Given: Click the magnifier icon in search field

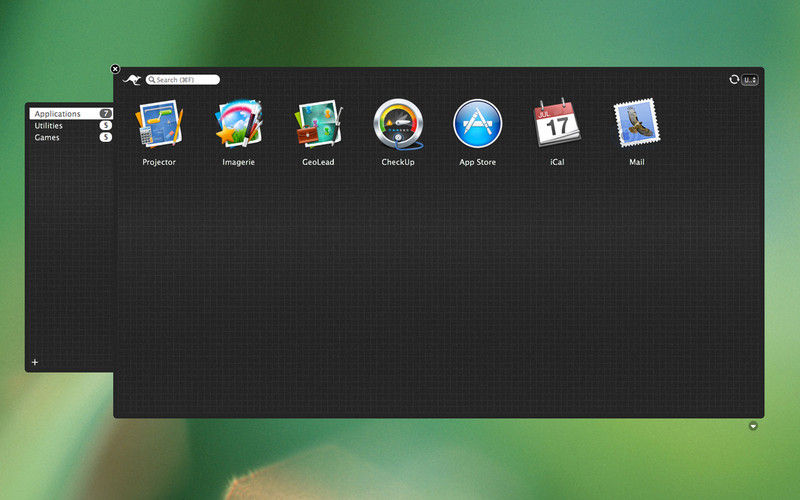Looking at the screenshot, I should click(x=152, y=80).
